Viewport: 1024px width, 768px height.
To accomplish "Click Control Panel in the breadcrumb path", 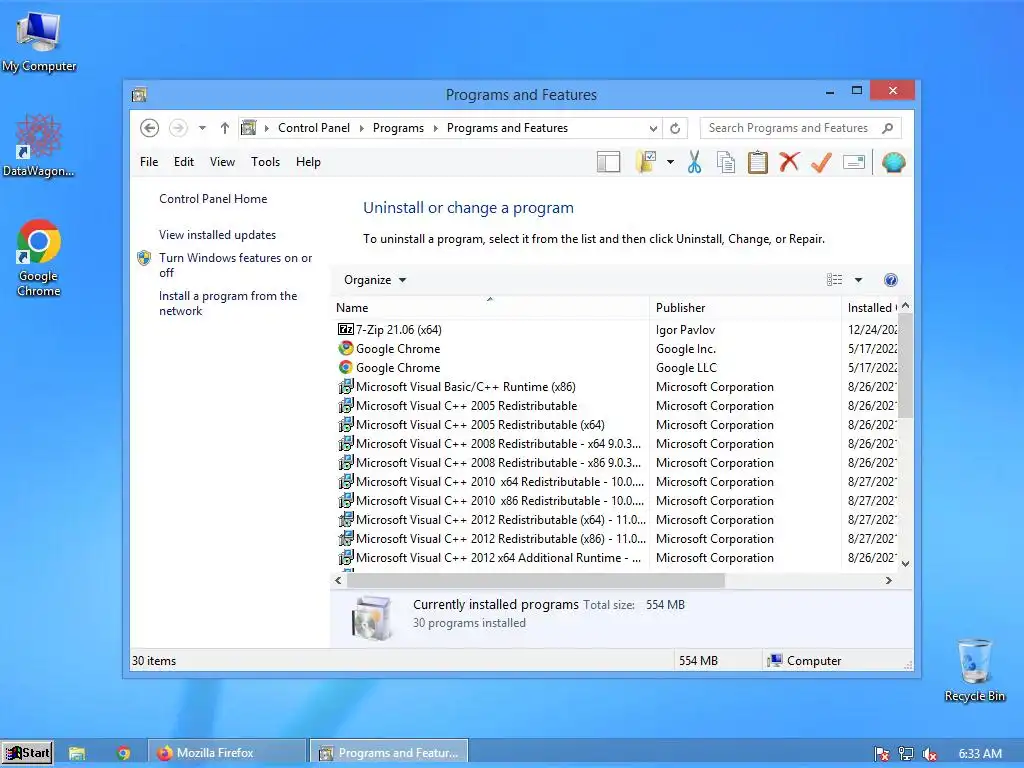I will click(314, 128).
